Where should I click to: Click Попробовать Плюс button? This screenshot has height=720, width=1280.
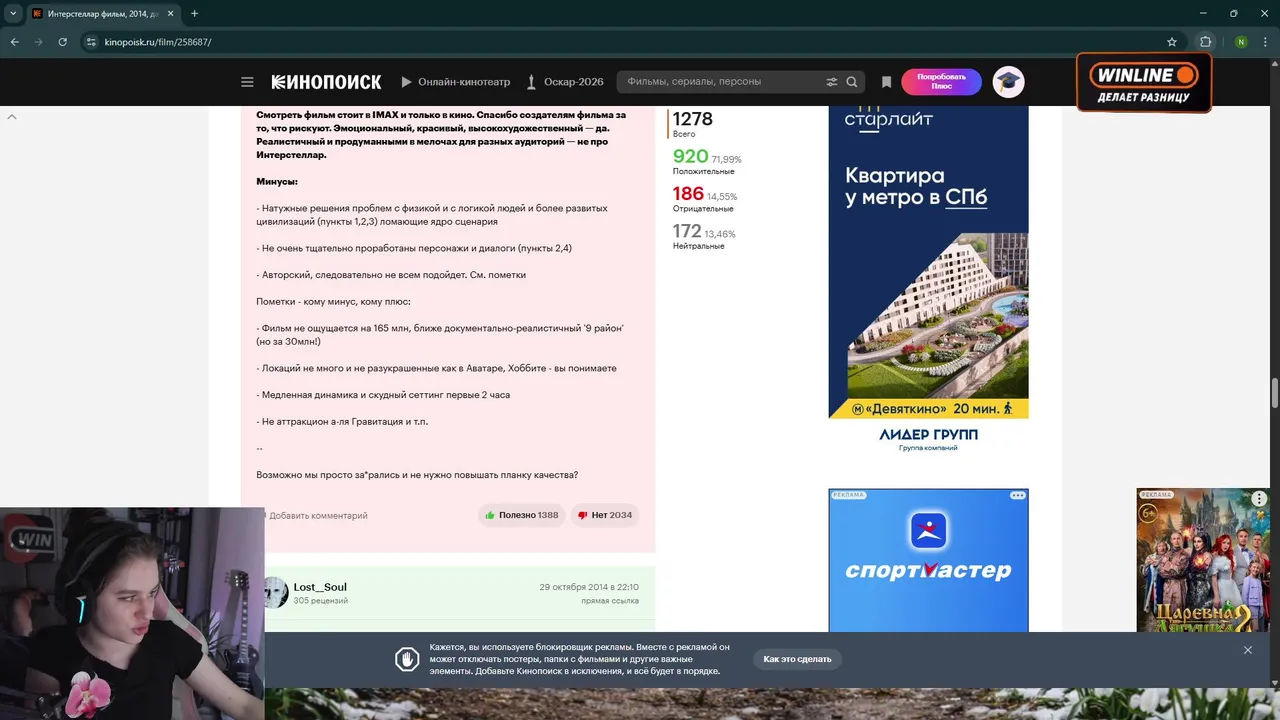tap(941, 82)
